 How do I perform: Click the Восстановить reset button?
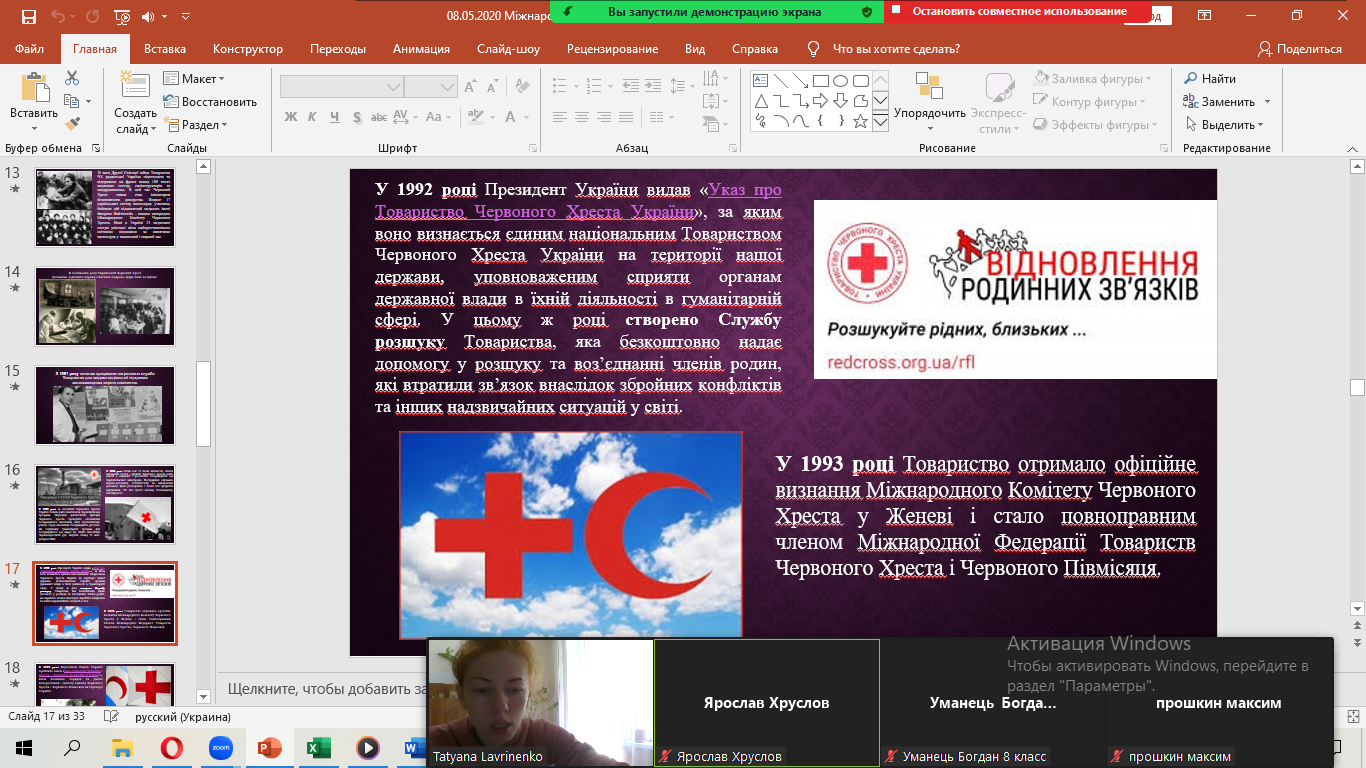coord(210,101)
